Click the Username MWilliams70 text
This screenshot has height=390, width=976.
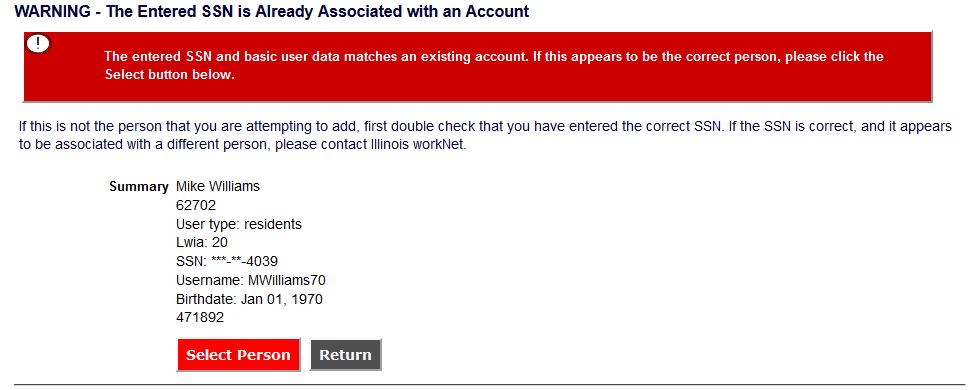coord(251,280)
